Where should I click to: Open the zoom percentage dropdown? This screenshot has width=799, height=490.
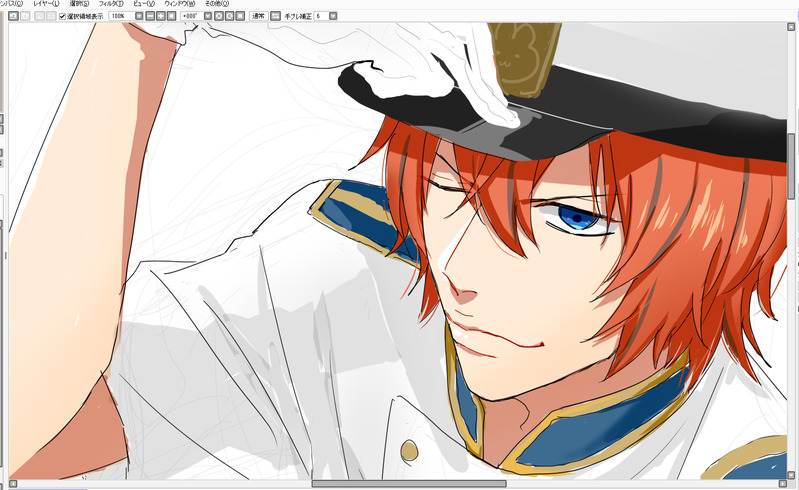coord(139,16)
